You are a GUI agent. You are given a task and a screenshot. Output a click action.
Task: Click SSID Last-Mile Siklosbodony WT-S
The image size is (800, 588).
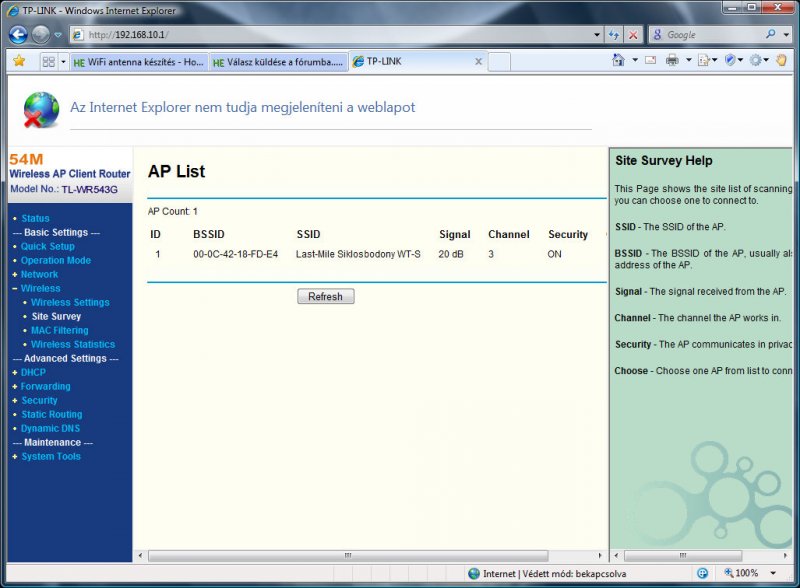click(358, 254)
